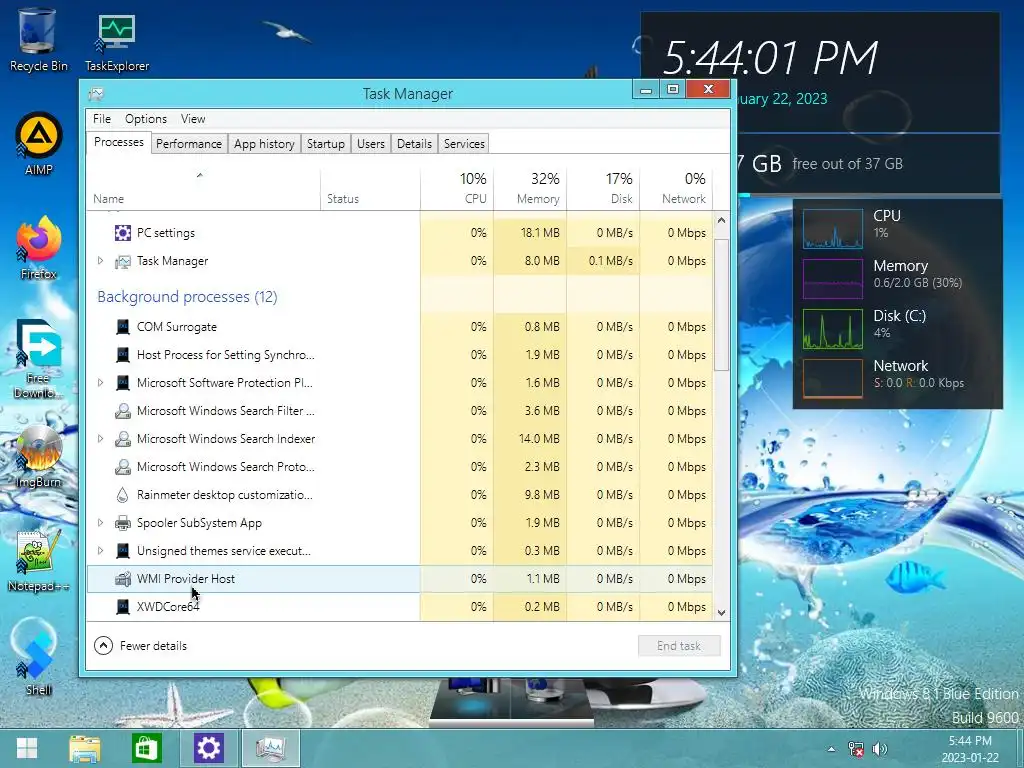Open the View menu

click(x=193, y=119)
